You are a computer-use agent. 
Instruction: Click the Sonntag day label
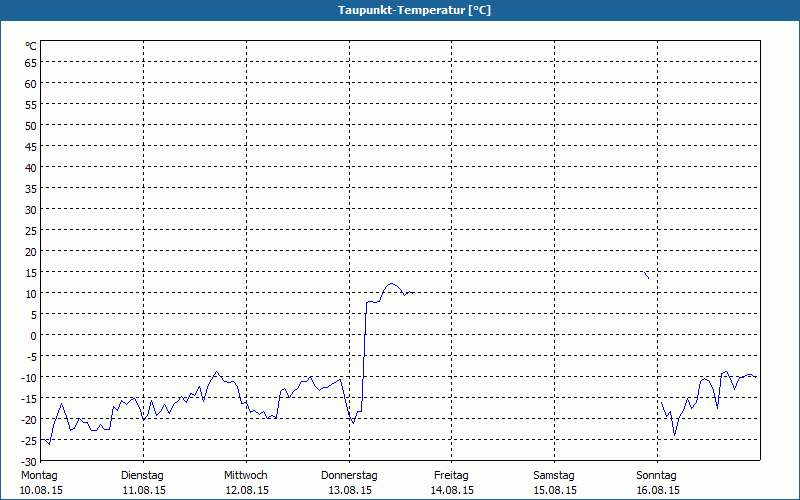click(656, 476)
